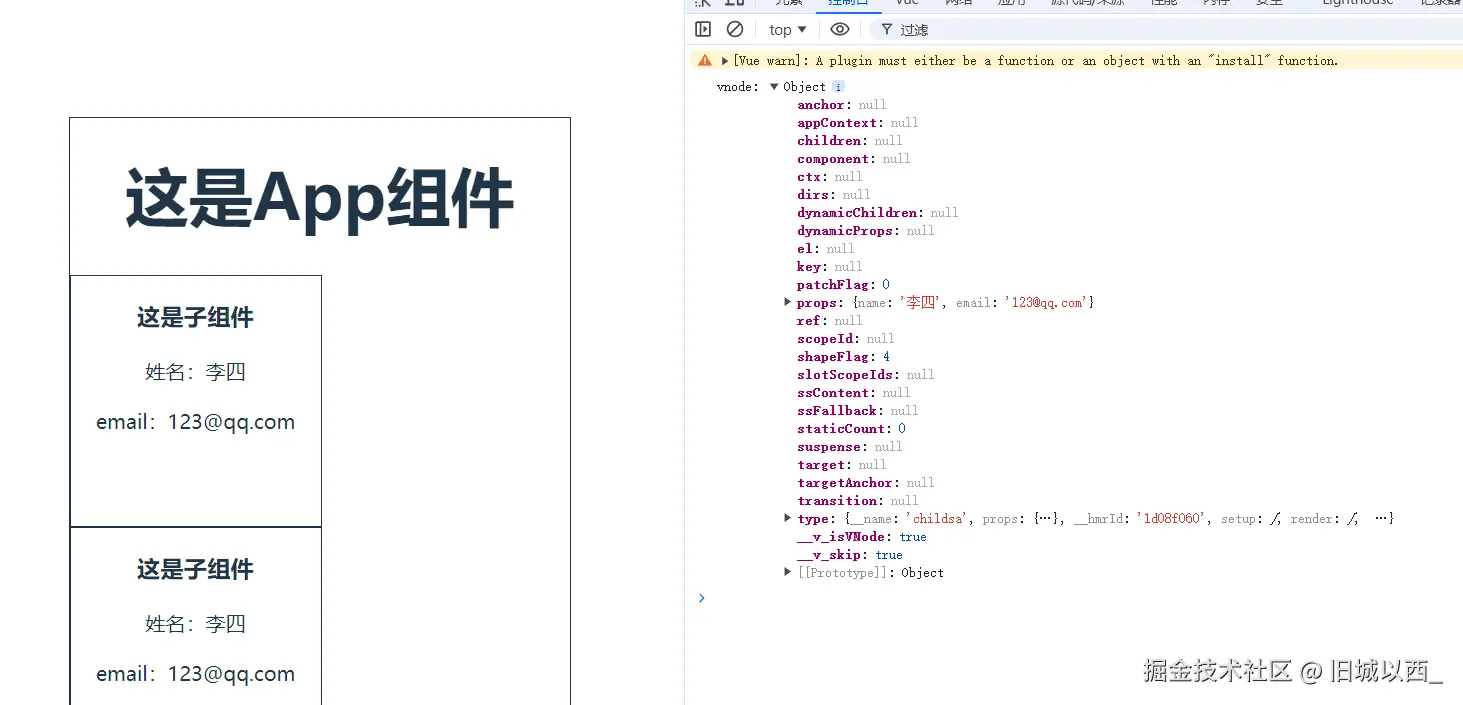Image resolution: width=1463 pixels, height=705 pixels.
Task: Click the vnode: label text
Action: [738, 87]
